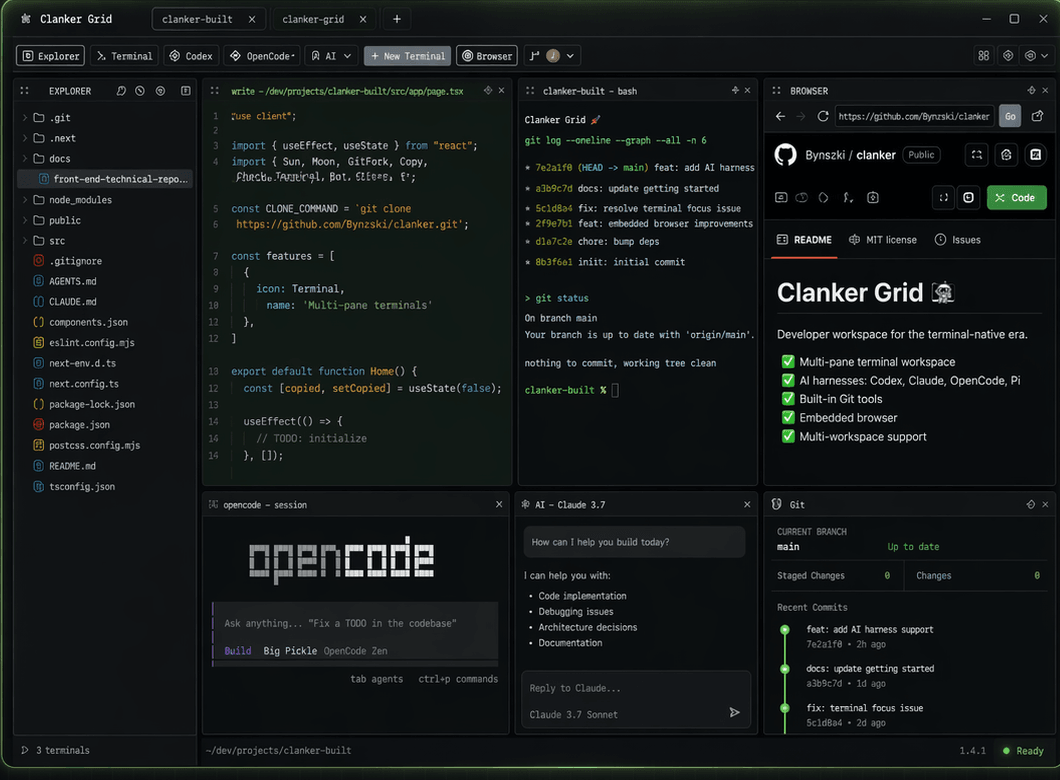The image size is (1060, 780).
Task: Open the OpenCode toolbar button
Action: tap(263, 56)
